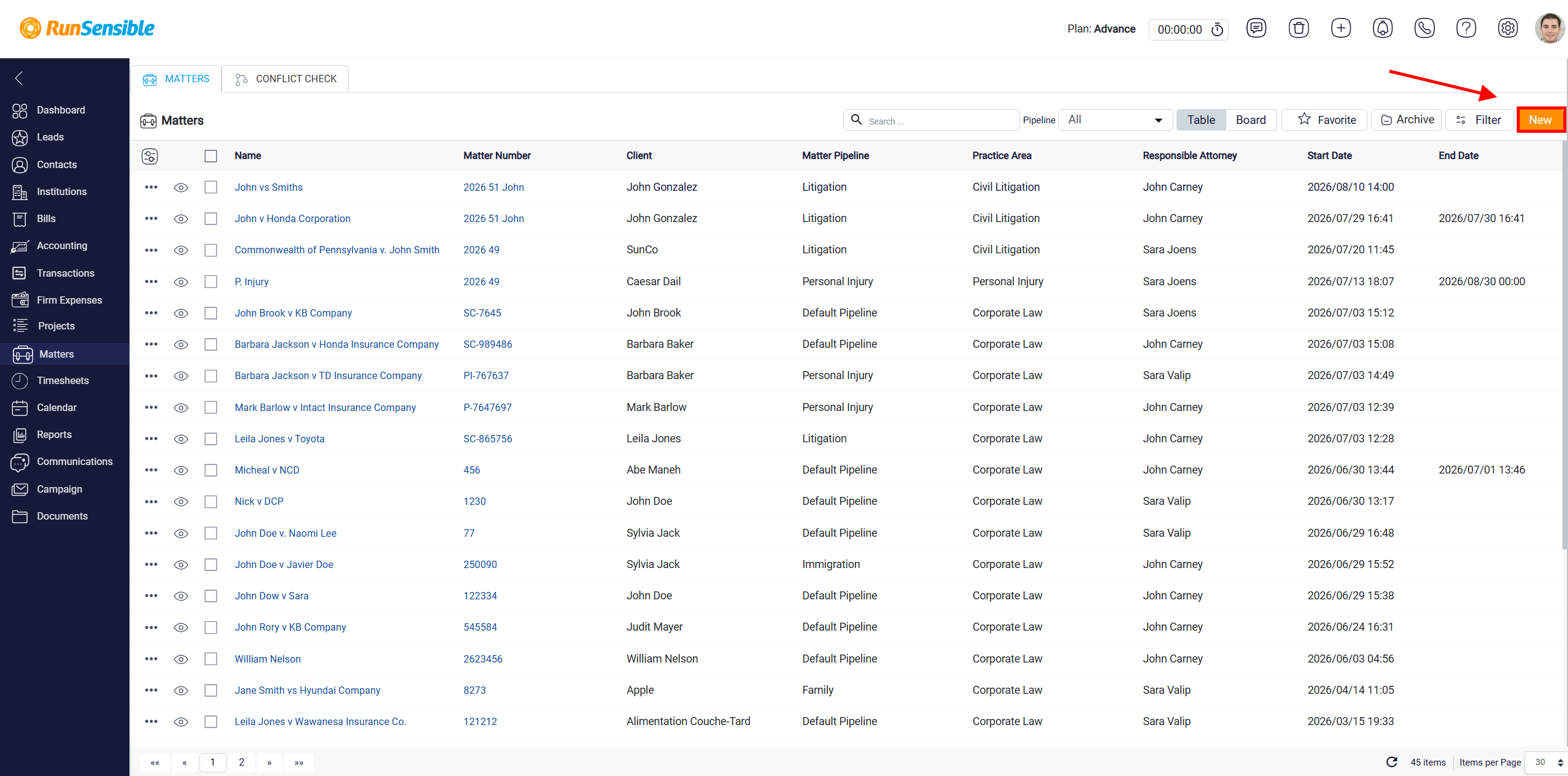This screenshot has width=1568, height=776.
Task: Open Timesheets in the sidebar
Action: pos(63,380)
